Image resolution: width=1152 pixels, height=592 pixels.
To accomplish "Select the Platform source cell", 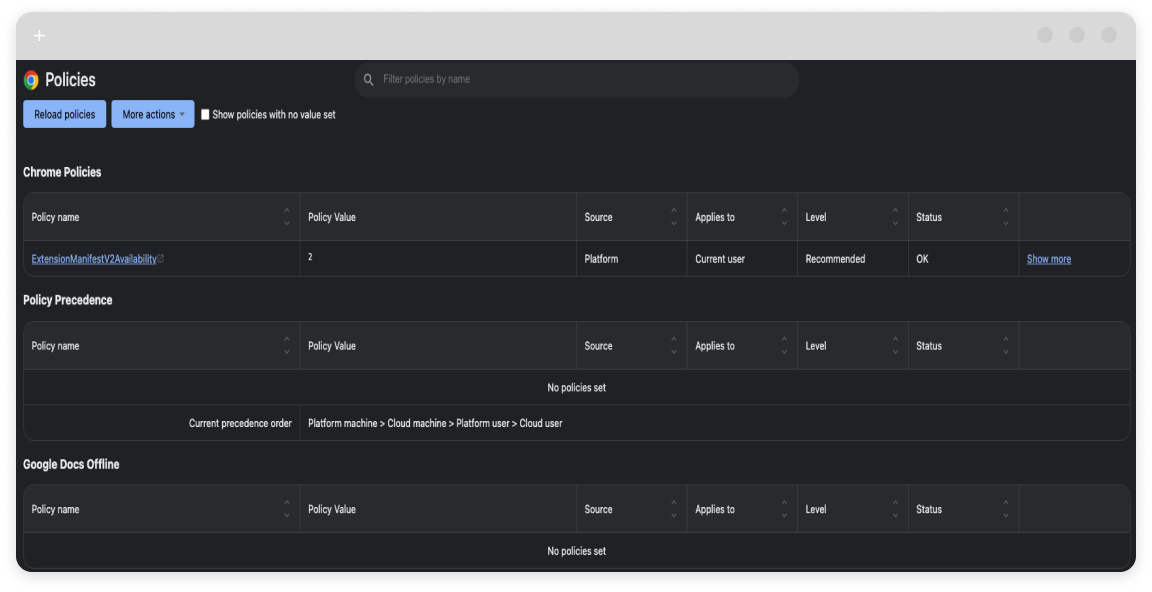I will pyautogui.click(x=631, y=259).
